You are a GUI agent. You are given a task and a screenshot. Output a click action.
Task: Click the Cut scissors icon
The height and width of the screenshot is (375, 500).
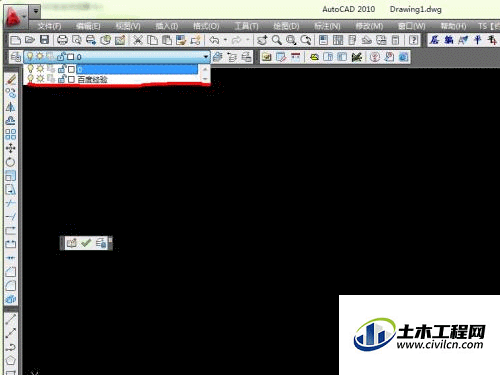[138, 40]
